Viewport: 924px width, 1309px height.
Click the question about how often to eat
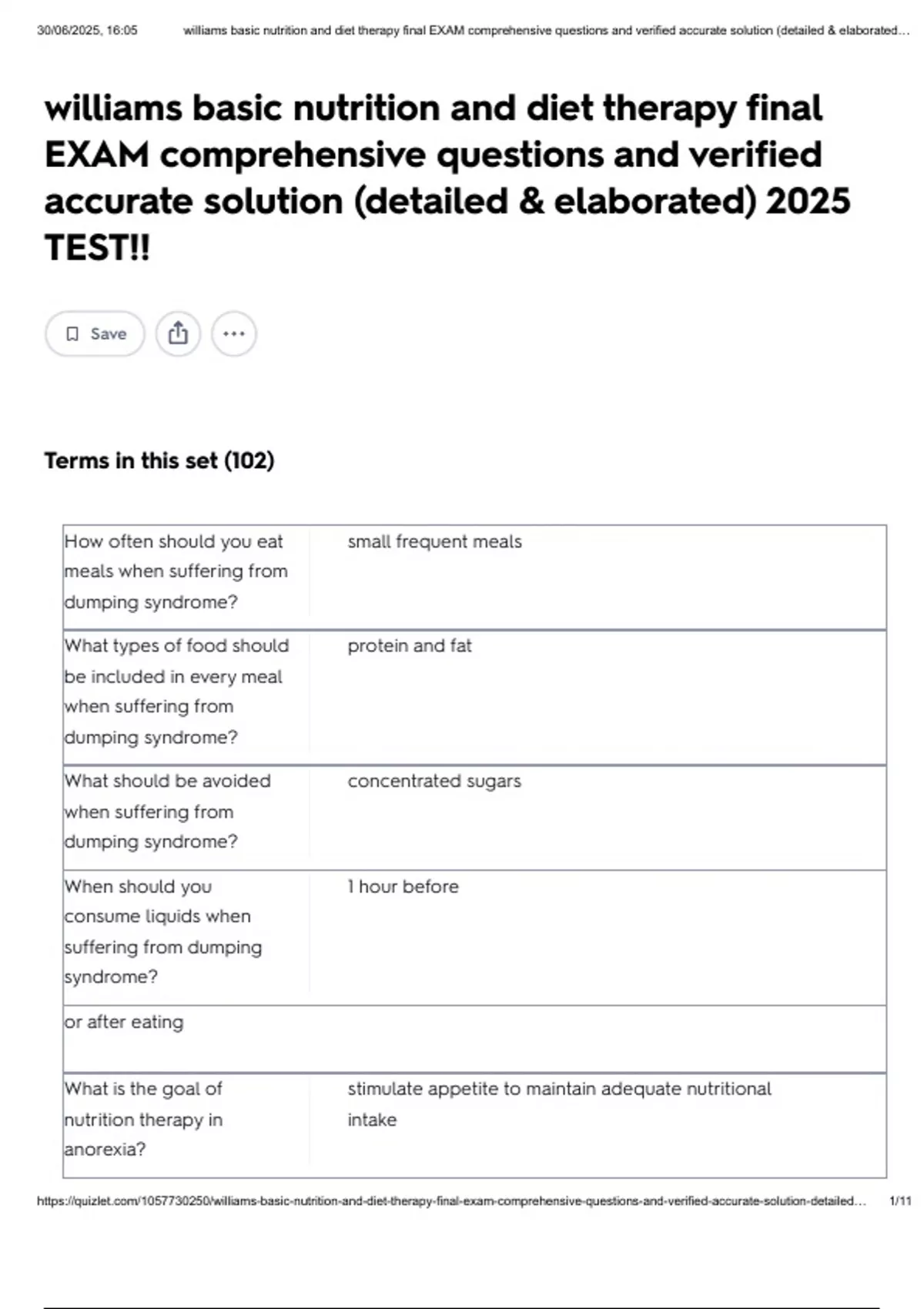click(x=176, y=571)
